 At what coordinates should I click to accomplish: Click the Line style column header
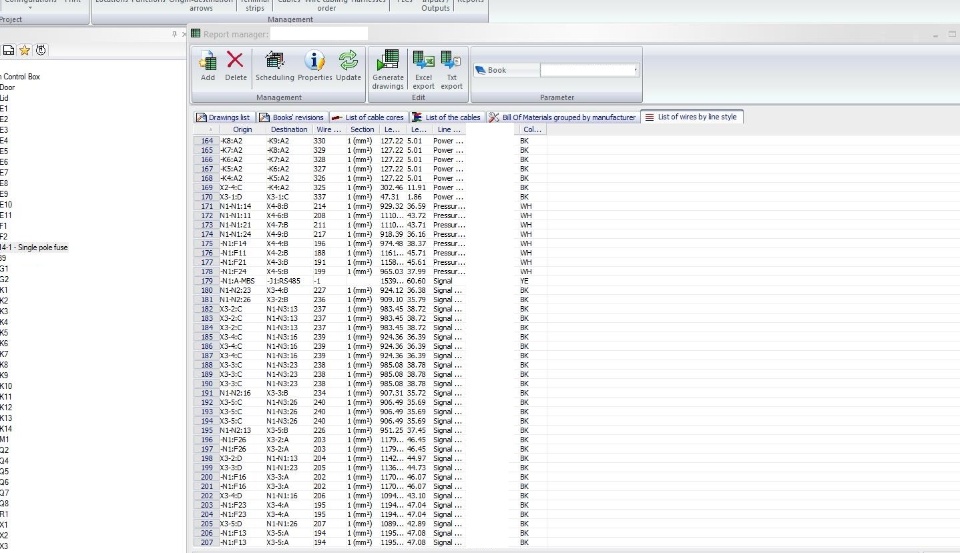tap(449, 129)
